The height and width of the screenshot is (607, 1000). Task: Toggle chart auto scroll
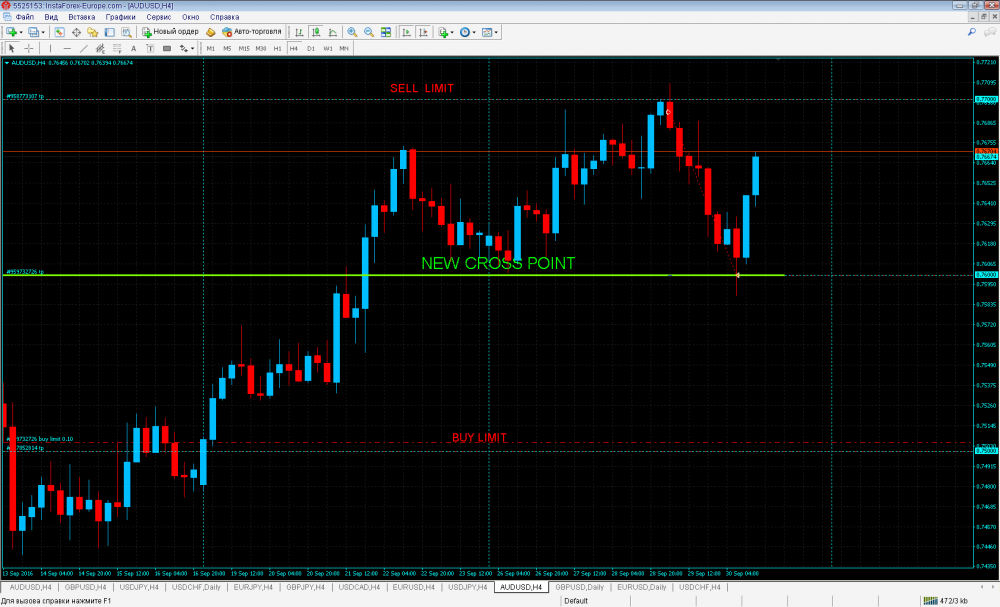[x=406, y=32]
